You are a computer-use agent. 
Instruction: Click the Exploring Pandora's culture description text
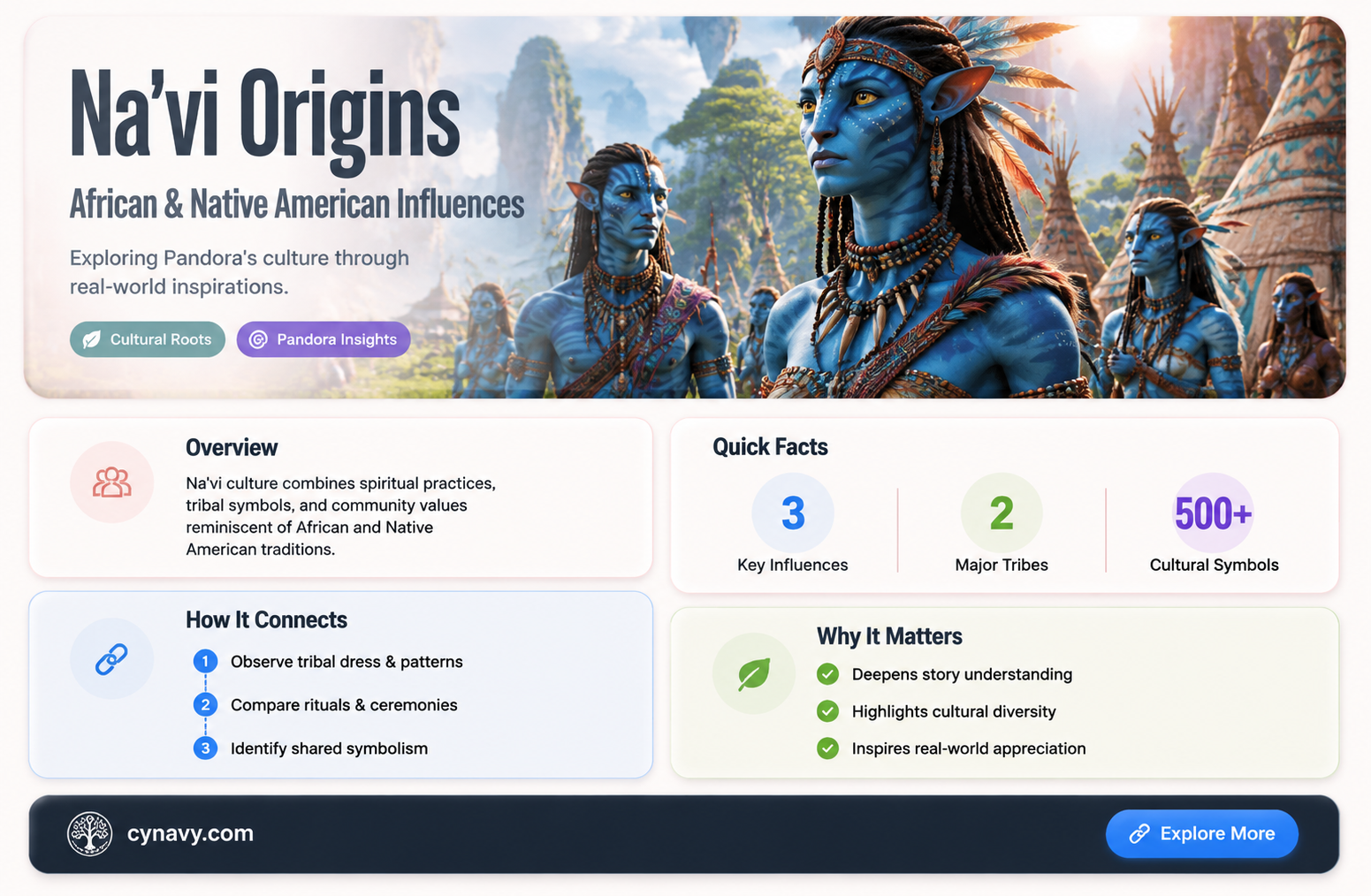[240, 272]
